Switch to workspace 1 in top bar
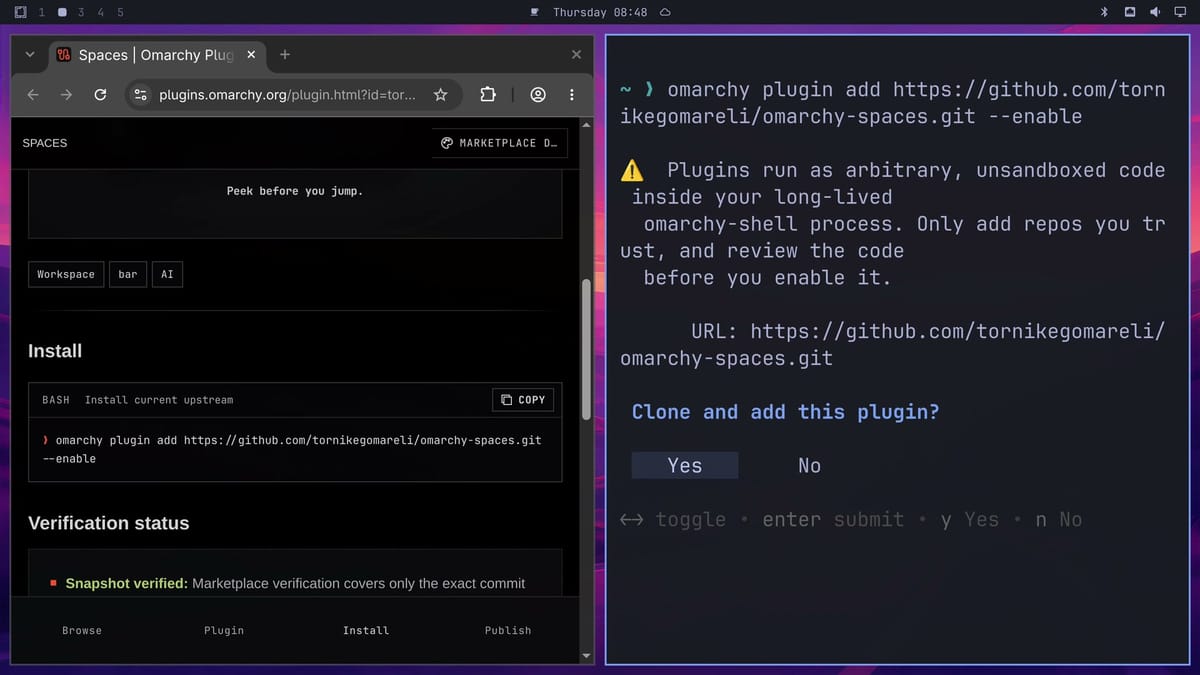1200x675 pixels. [41, 12]
